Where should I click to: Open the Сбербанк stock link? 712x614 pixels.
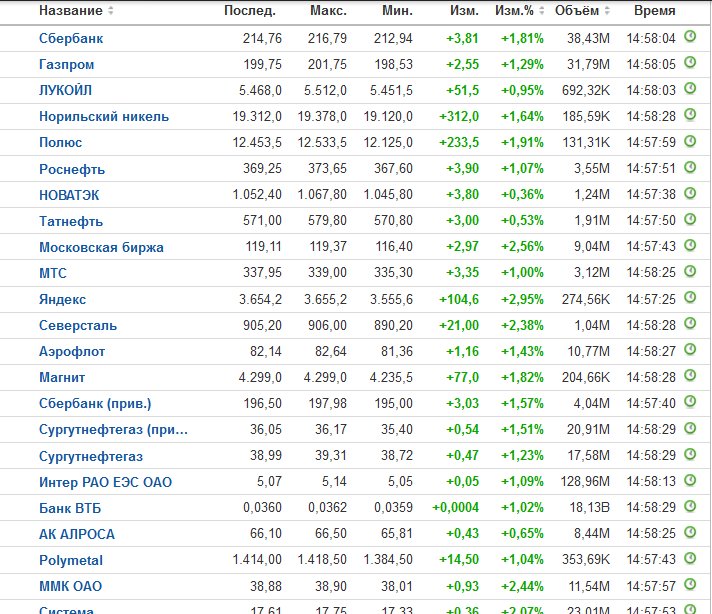[x=71, y=39]
